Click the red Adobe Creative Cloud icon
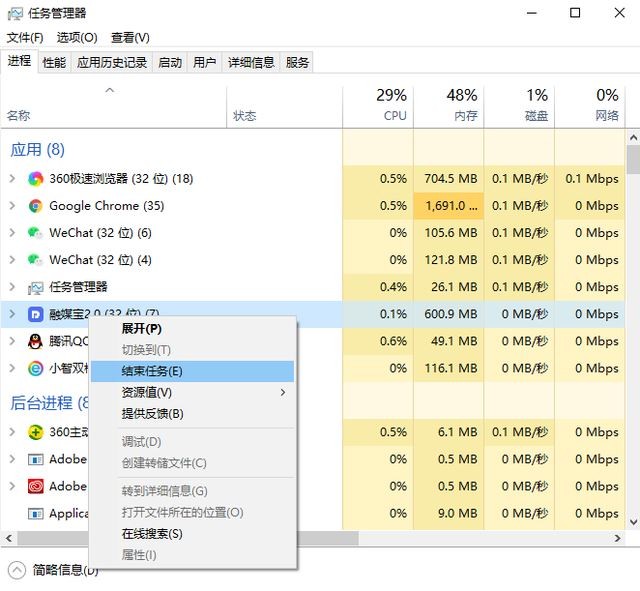This screenshot has width=640, height=591. (36, 486)
